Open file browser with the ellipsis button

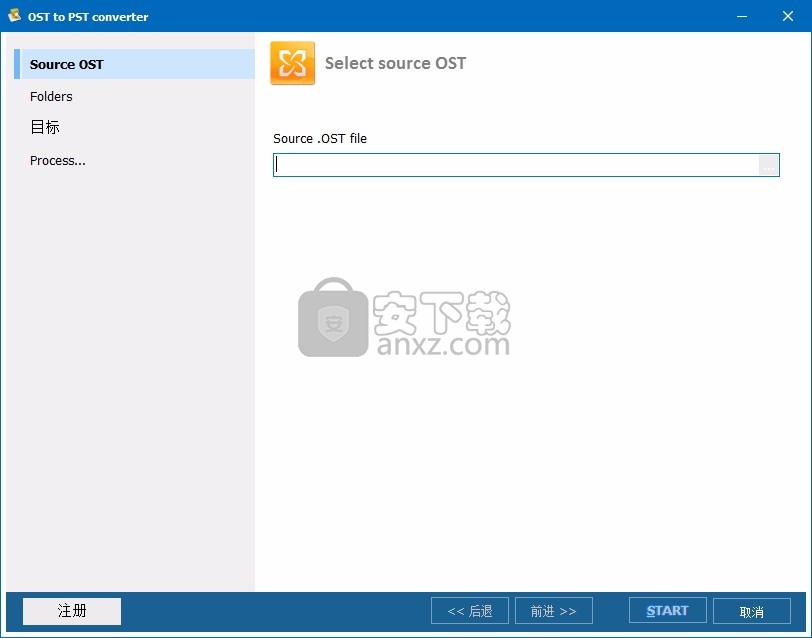[x=769, y=165]
